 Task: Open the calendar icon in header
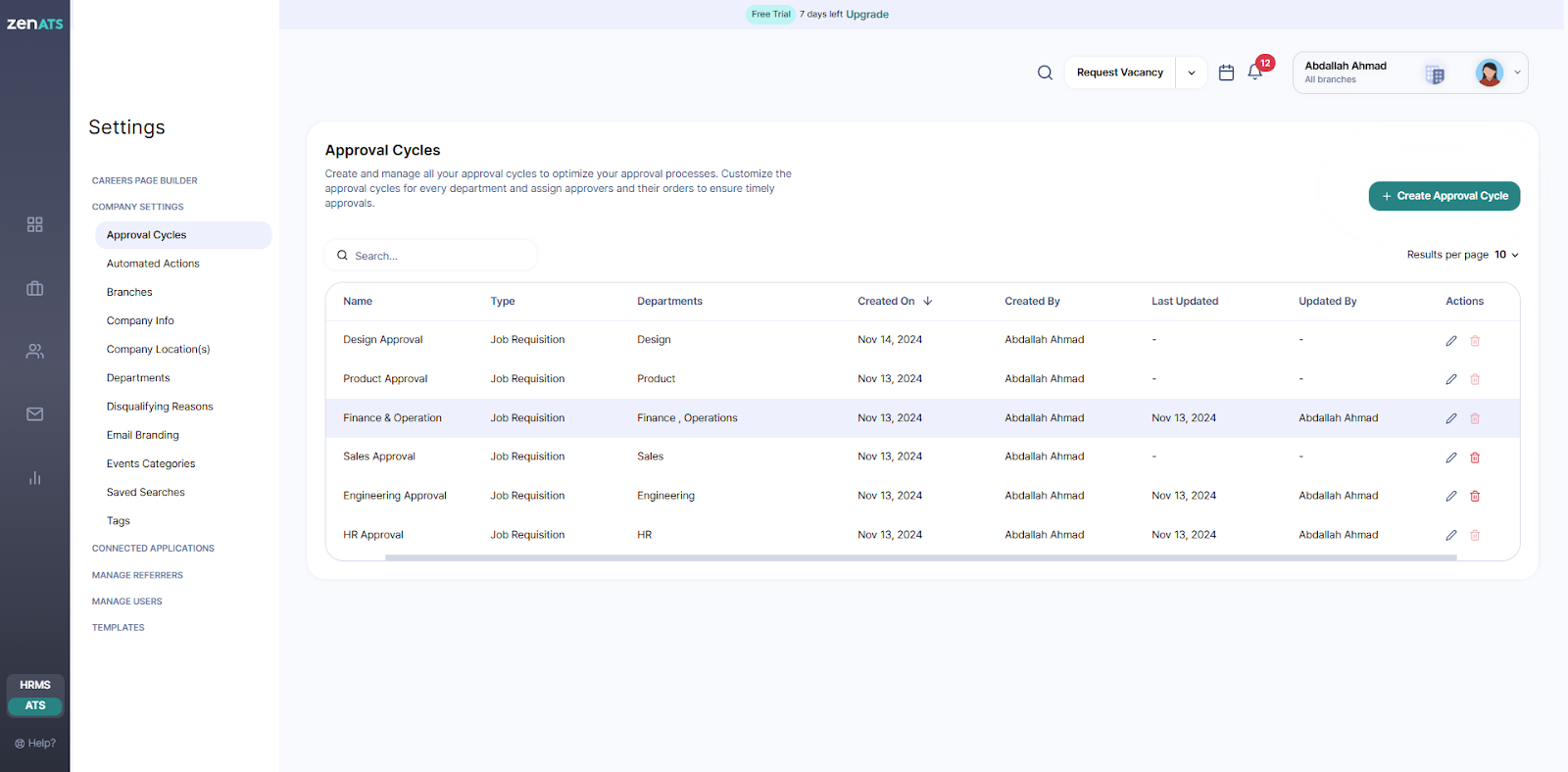[1226, 72]
